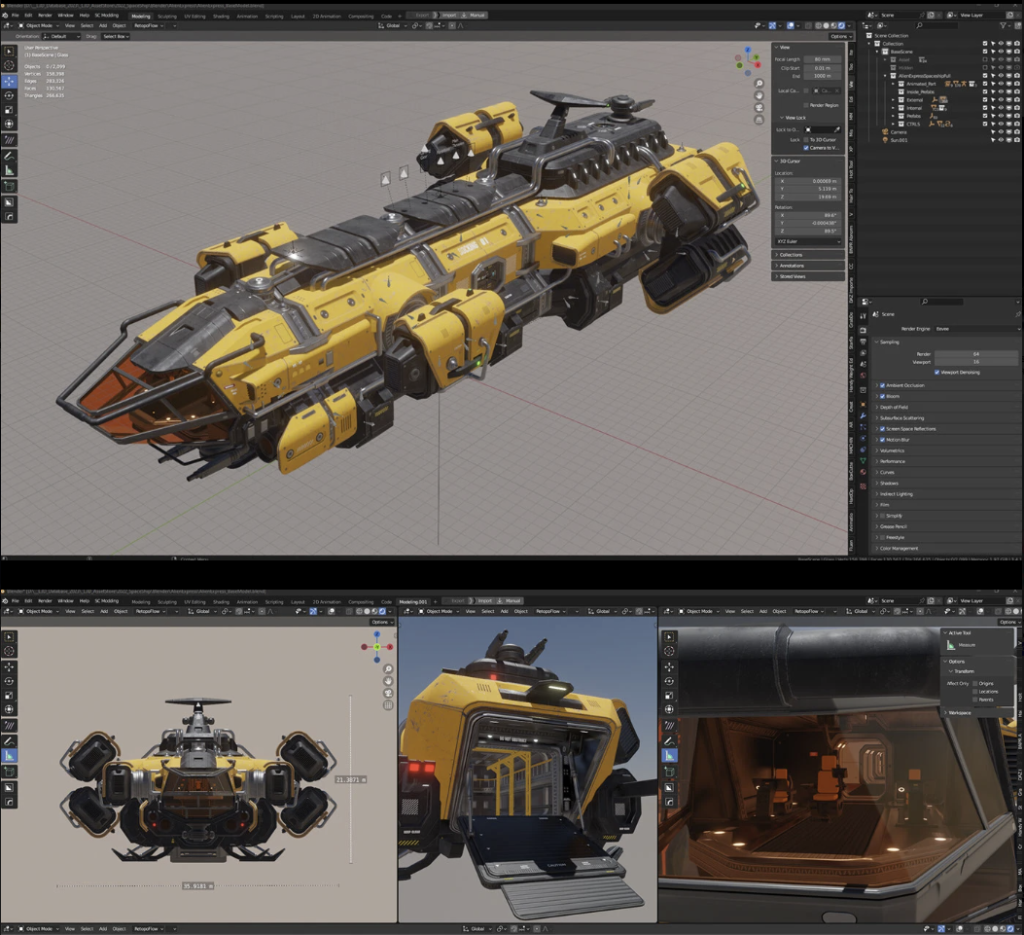1024x935 pixels.
Task: Expand the Collections panel in sidebar
Action: click(808, 255)
